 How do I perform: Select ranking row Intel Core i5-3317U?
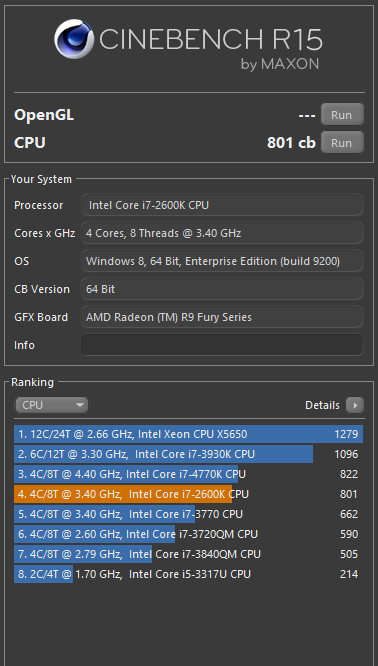189,574
